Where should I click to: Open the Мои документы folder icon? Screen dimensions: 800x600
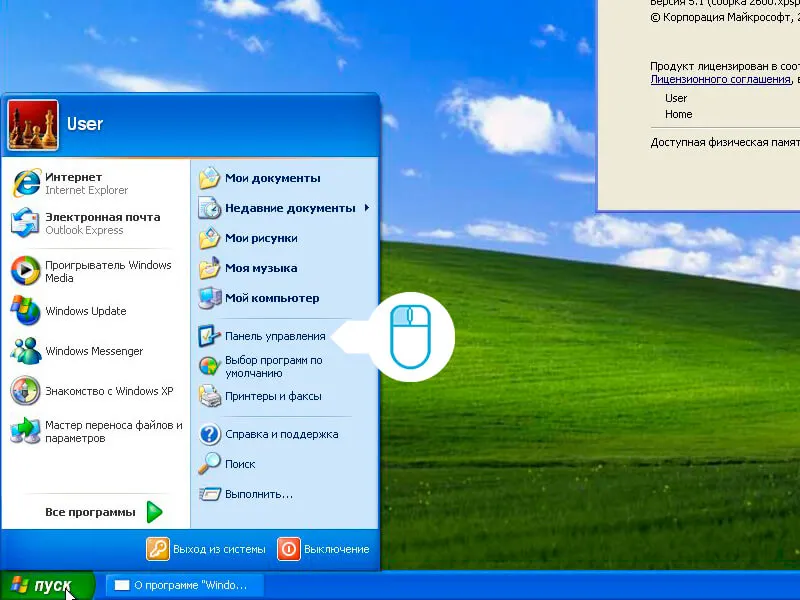tap(209, 178)
